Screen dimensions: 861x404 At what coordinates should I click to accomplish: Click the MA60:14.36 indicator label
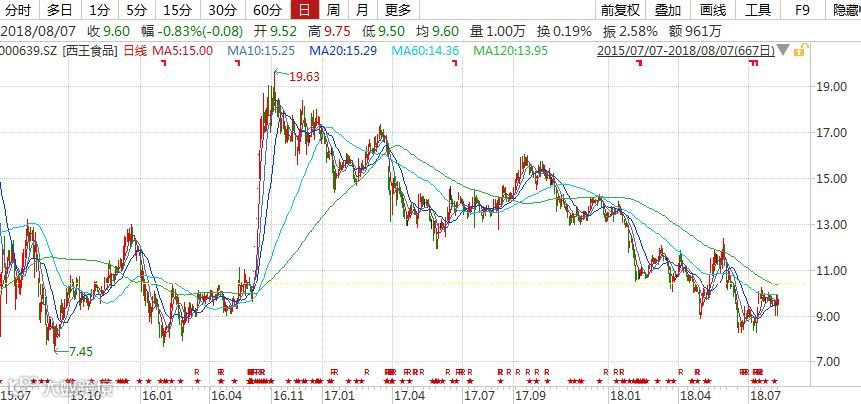(x=425, y=51)
